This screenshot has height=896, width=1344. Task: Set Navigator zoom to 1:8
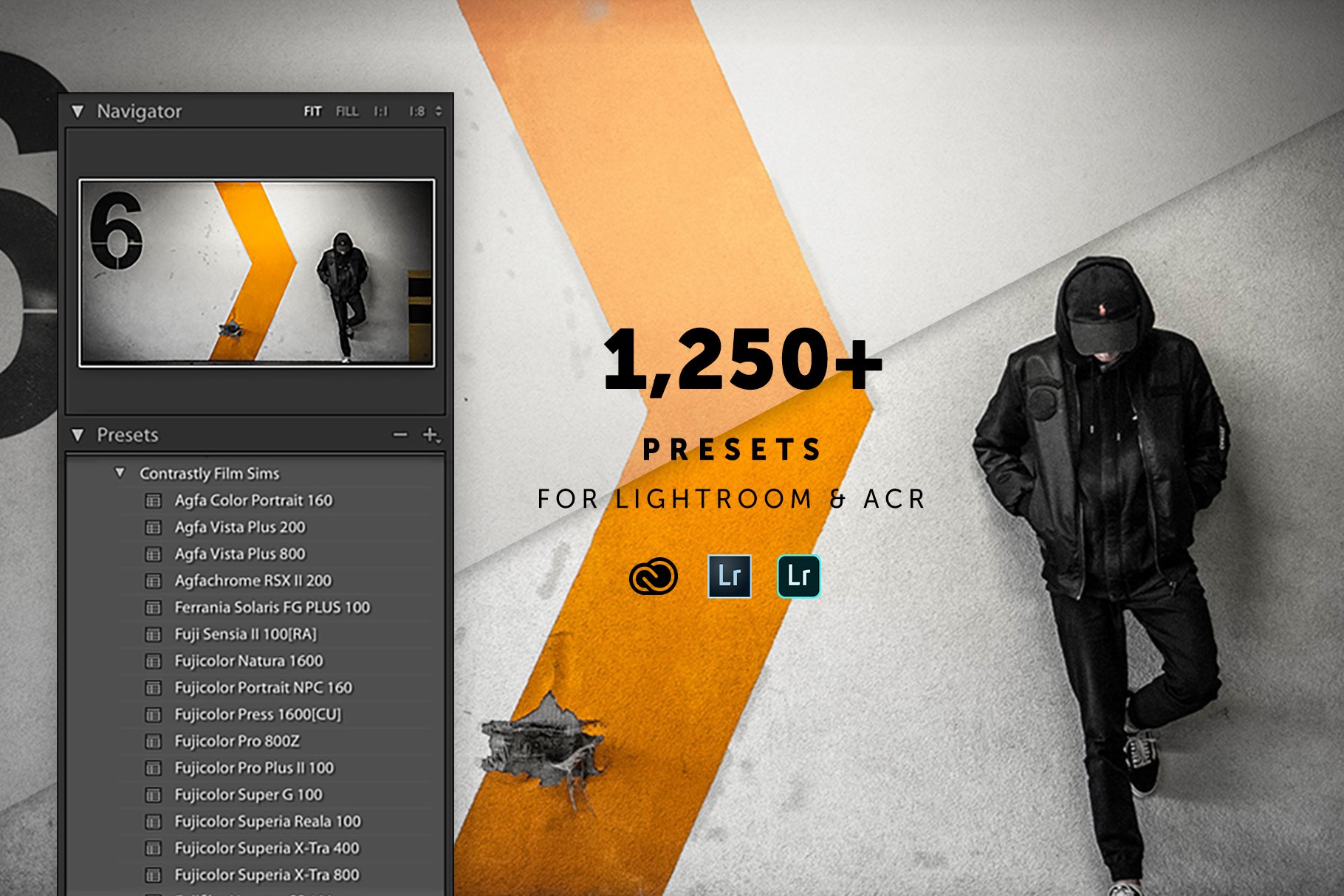417,111
